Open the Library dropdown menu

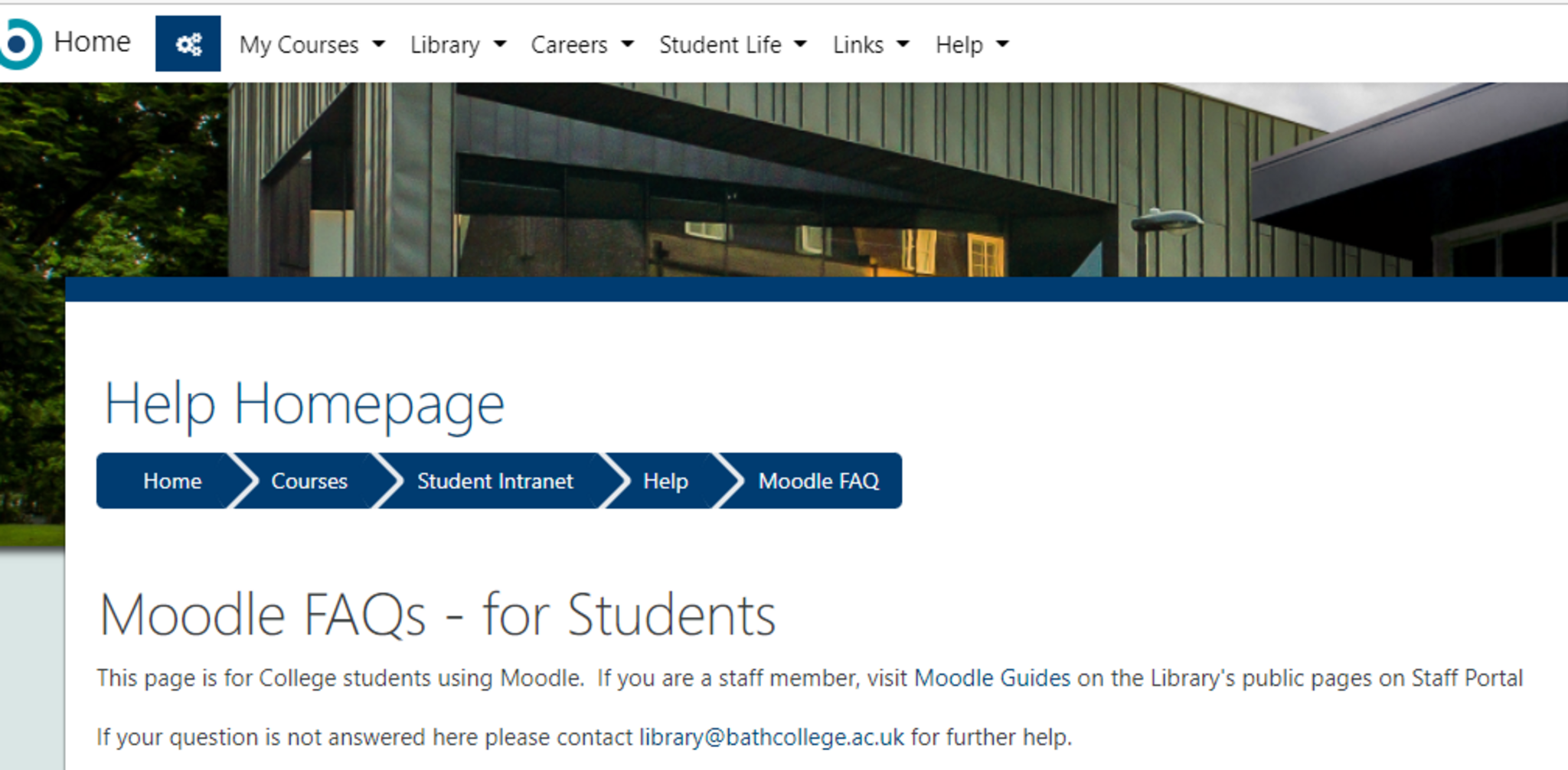458,45
